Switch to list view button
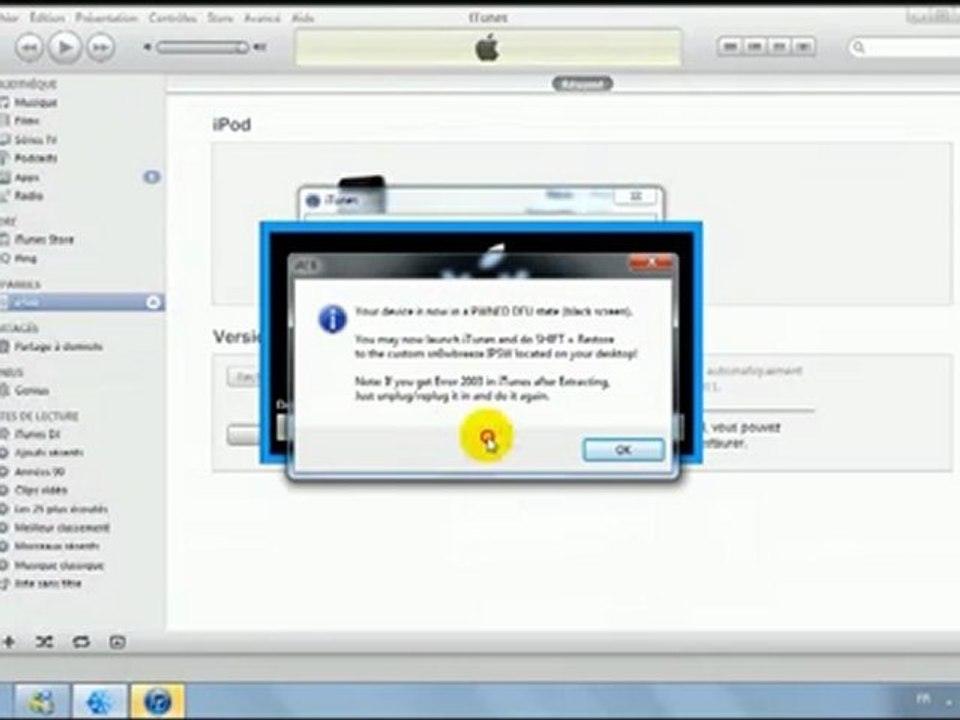This screenshot has width=960, height=720. click(730, 46)
